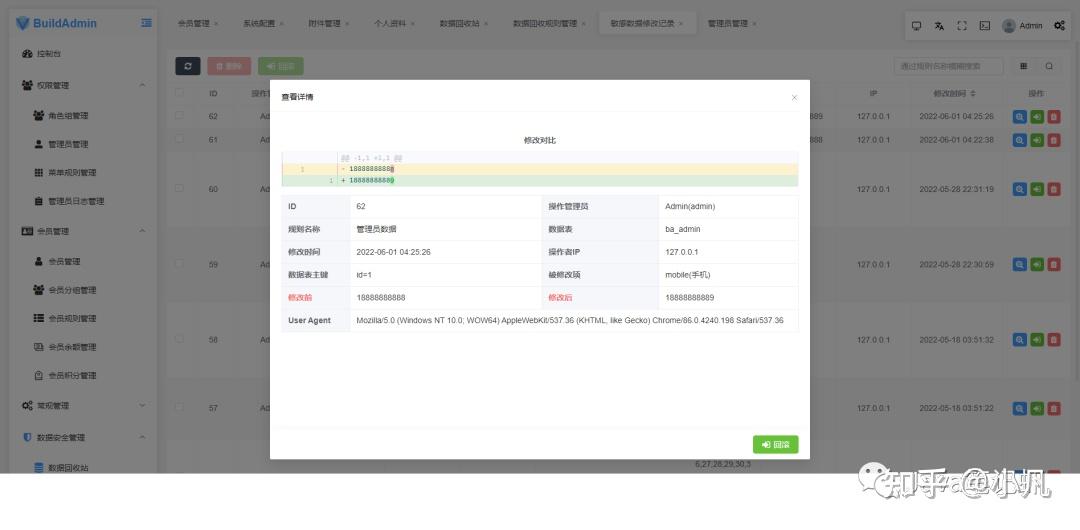Sort by 修改时间 column arrows
The width and height of the screenshot is (1080, 530).
click(x=973, y=93)
